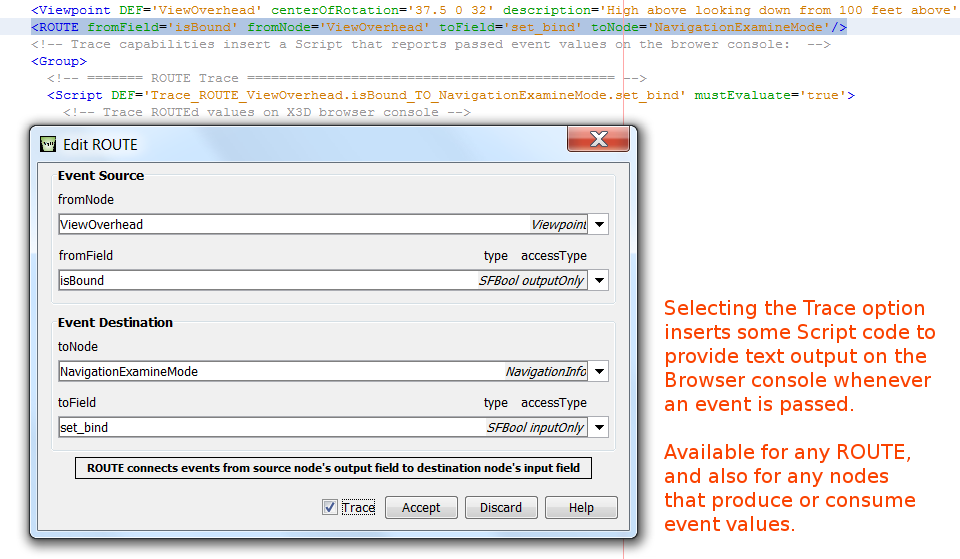
Task: Click the Edit ROUTE dialog title icon
Action: [x=47, y=144]
